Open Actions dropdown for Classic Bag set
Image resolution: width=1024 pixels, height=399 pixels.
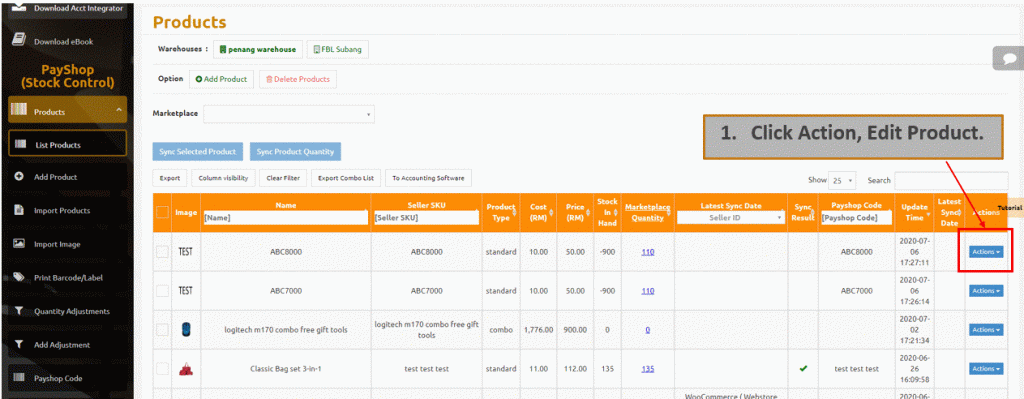pyautogui.click(x=986, y=369)
